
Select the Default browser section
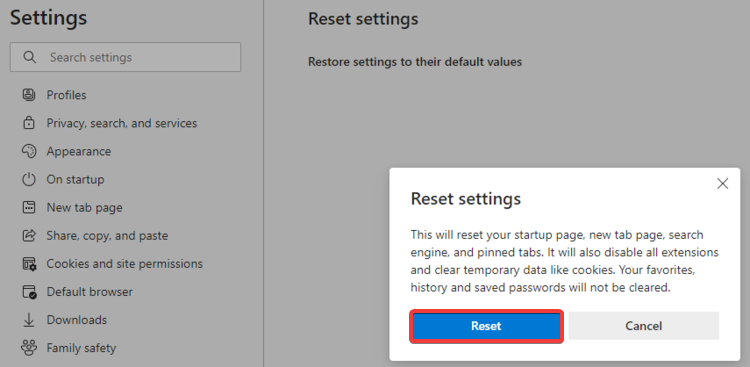tap(89, 292)
